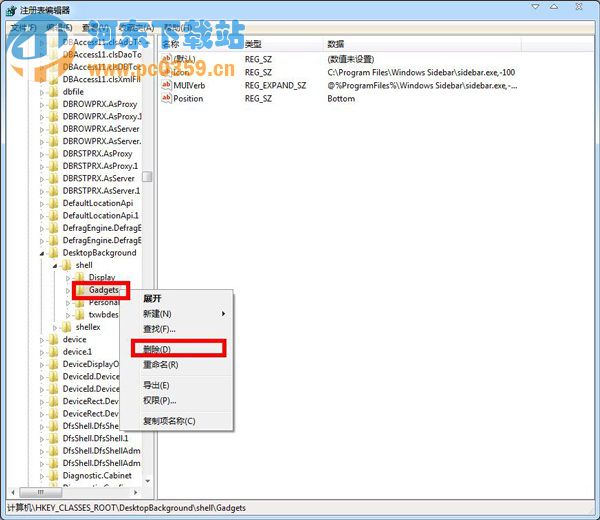Click the DeviceDisplayO folder icon
The height and width of the screenshot is (520, 600).
(54, 364)
